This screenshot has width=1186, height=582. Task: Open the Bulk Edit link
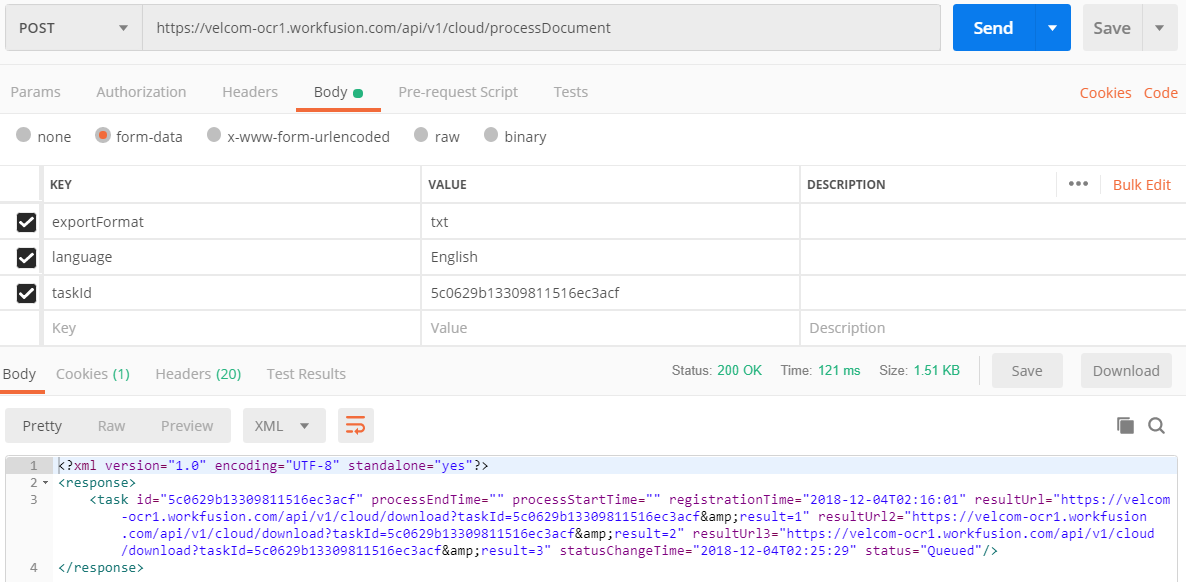point(1141,185)
